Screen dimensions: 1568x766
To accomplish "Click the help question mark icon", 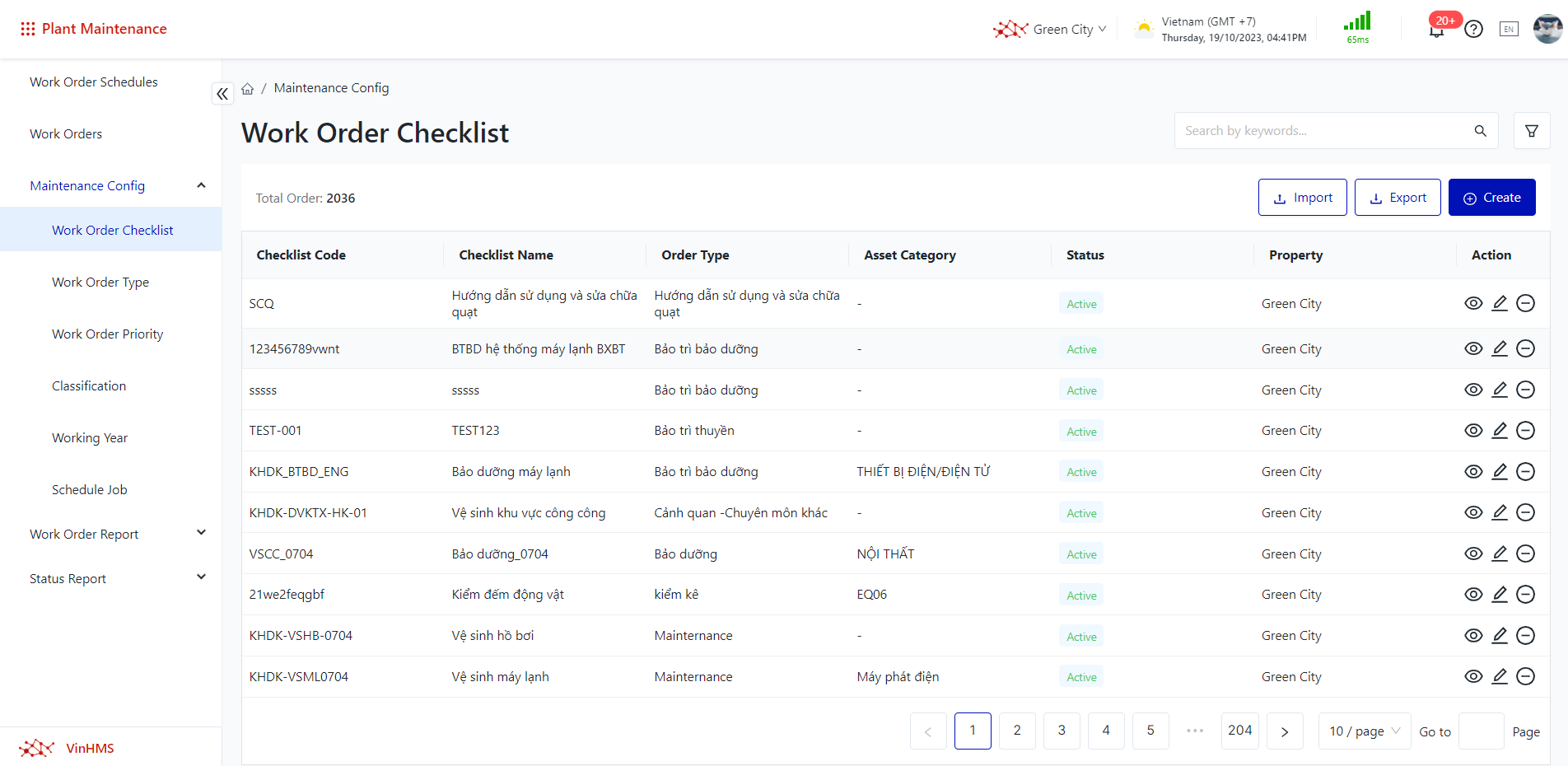I will pos(1474,29).
